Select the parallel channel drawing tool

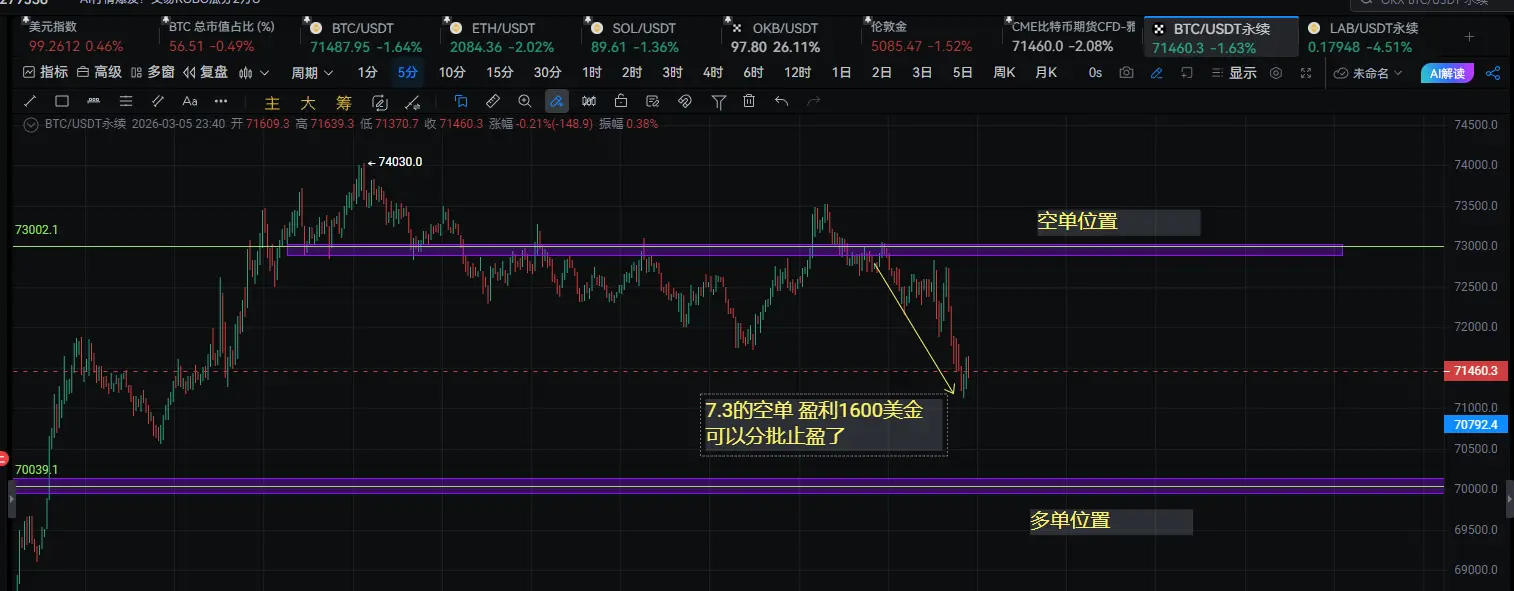click(x=158, y=101)
